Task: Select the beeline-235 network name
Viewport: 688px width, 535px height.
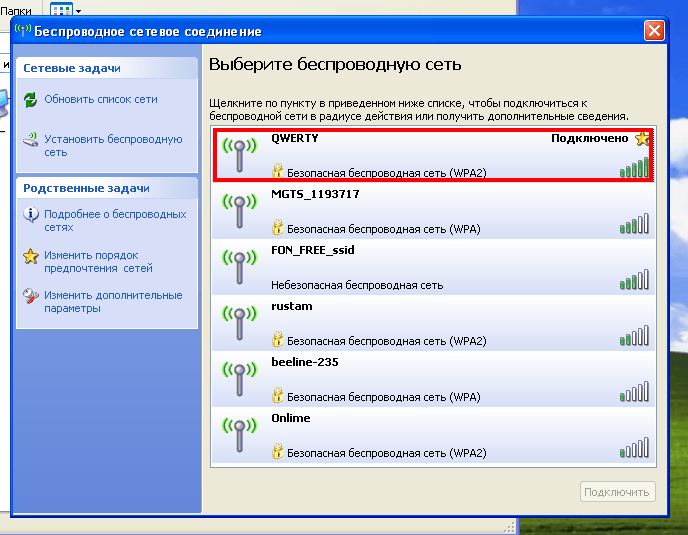Action: 305,362
